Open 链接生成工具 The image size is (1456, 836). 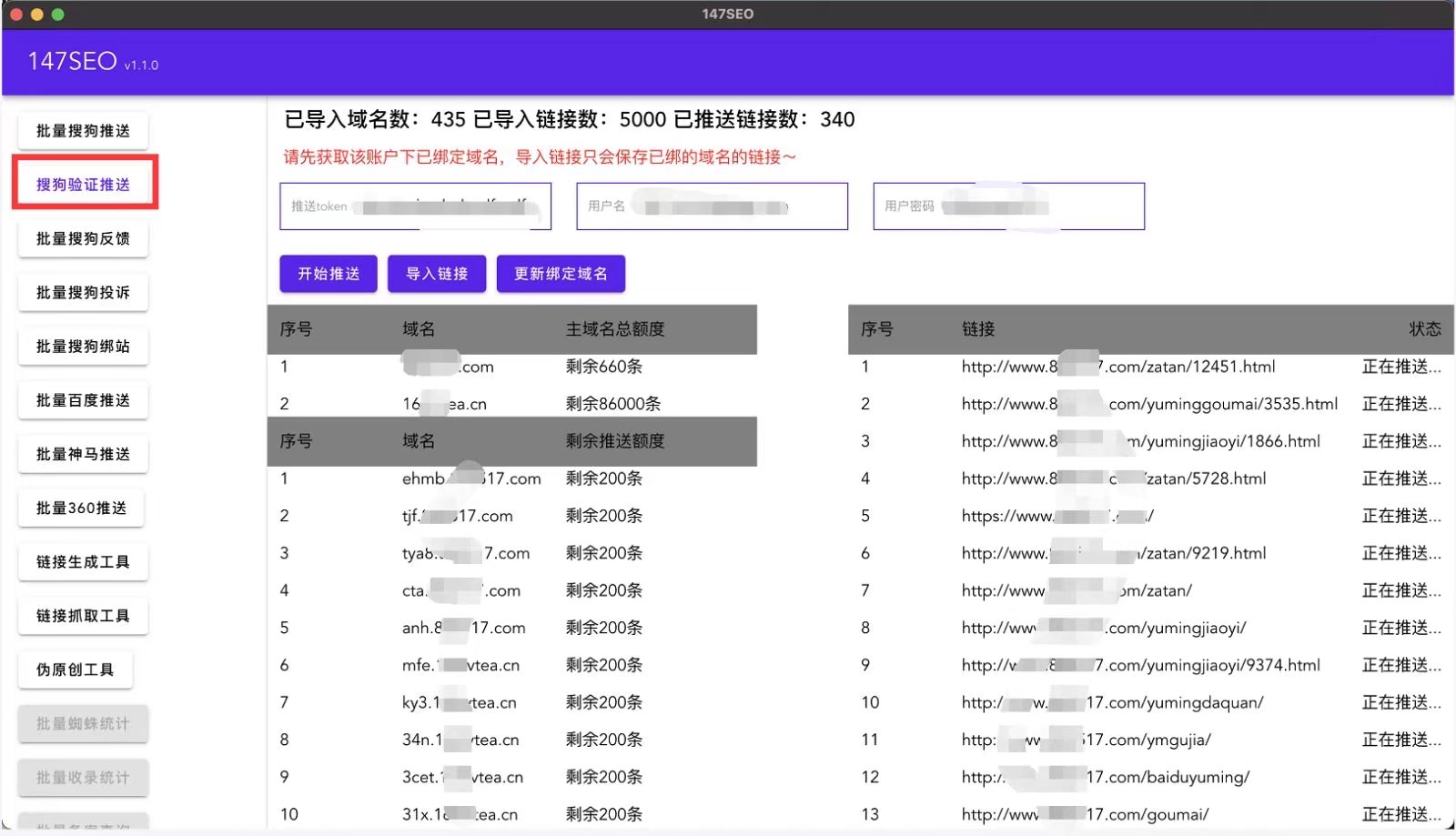pos(83,561)
